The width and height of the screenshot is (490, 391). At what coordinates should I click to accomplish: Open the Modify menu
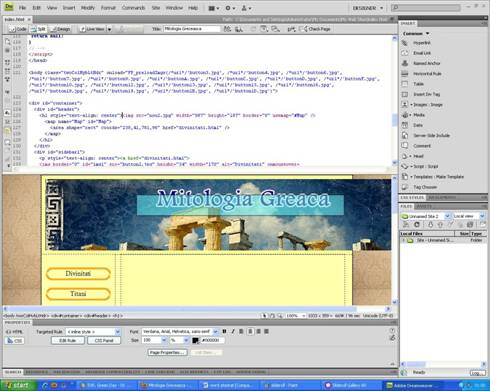click(x=88, y=8)
